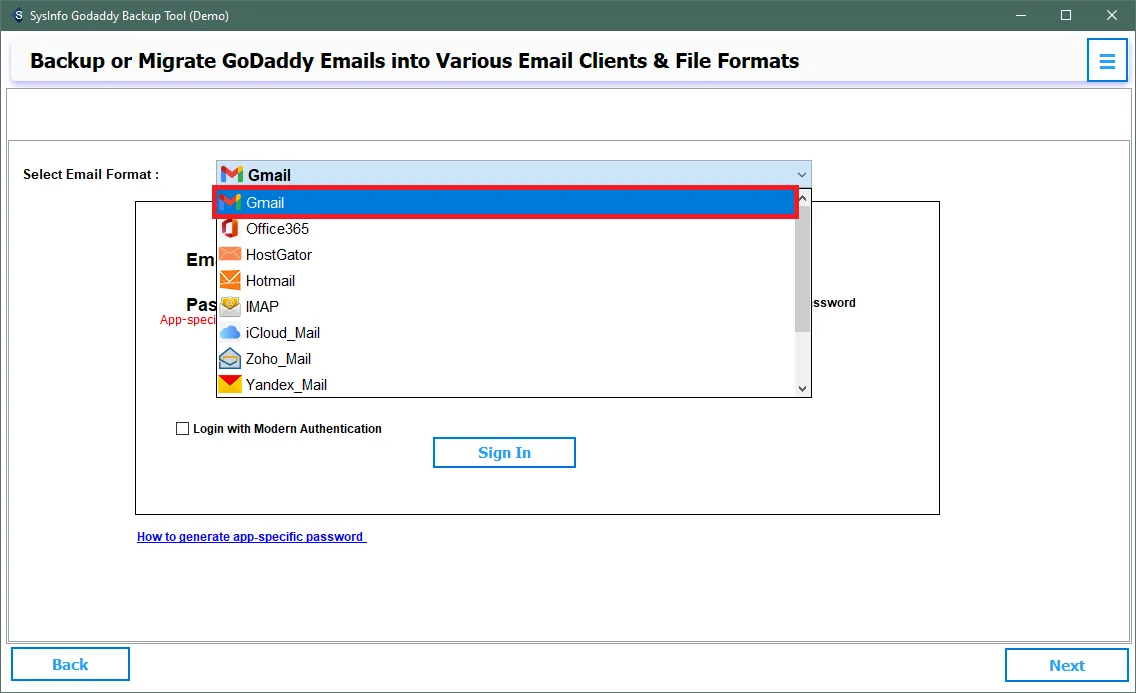Proceed with the Next button
This screenshot has width=1136, height=693.
(1066, 665)
